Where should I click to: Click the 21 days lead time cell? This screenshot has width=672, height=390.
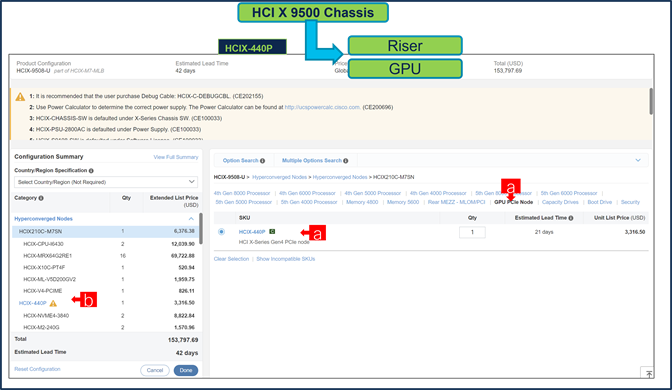(x=544, y=232)
